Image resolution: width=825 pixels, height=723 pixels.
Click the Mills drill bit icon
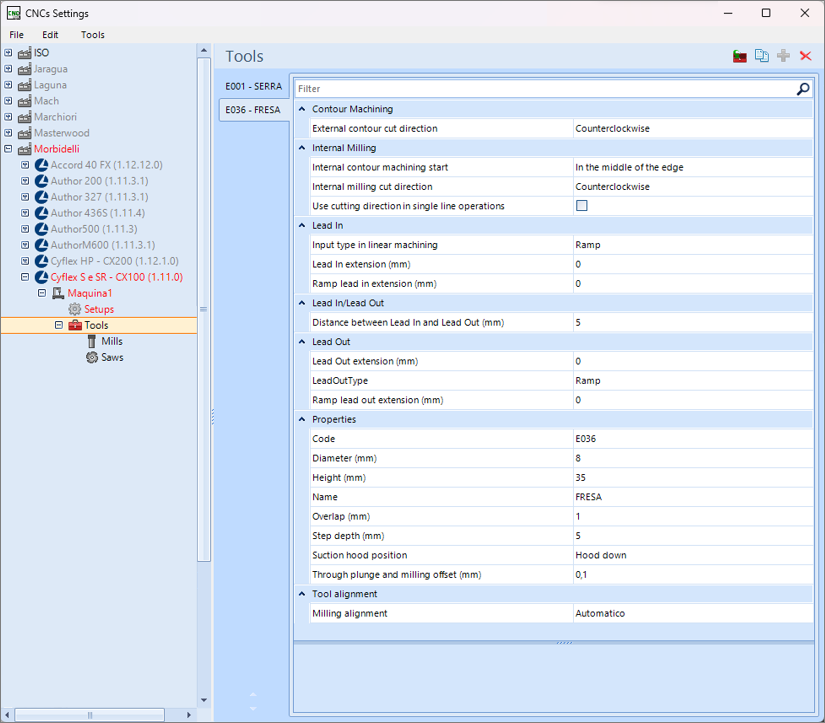pos(92,342)
